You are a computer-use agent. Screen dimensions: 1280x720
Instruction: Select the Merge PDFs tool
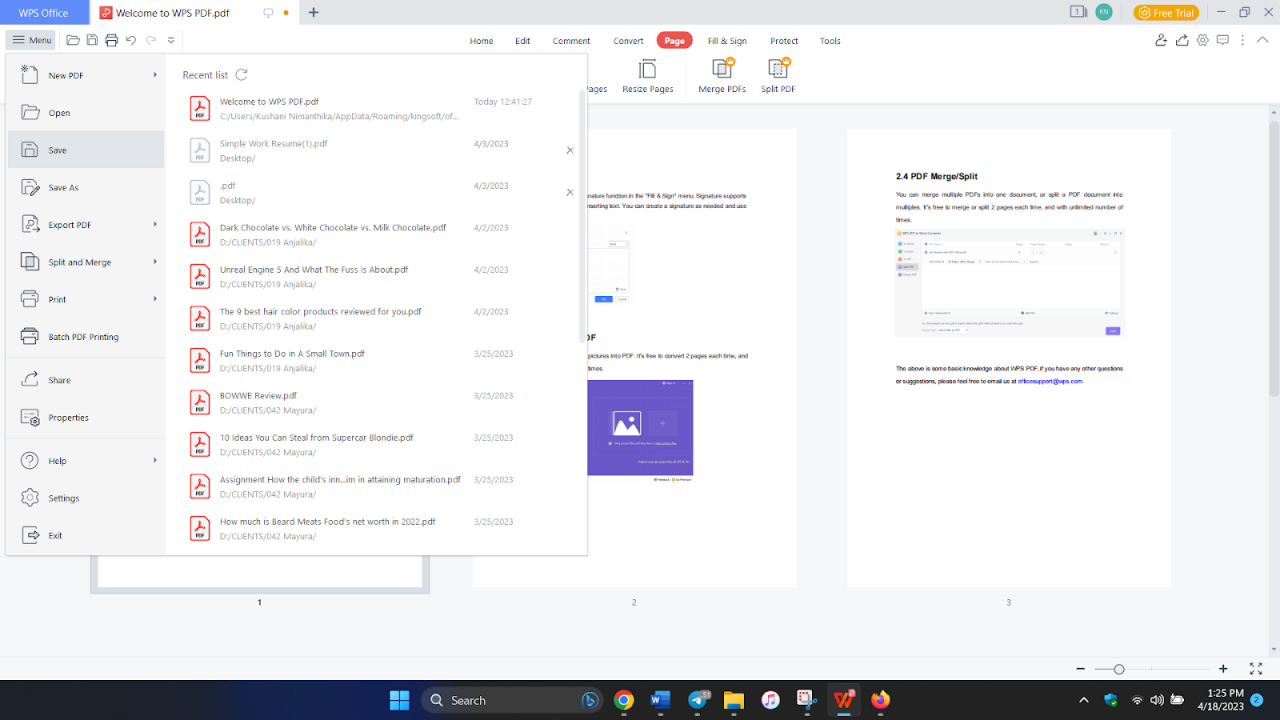pyautogui.click(x=721, y=75)
